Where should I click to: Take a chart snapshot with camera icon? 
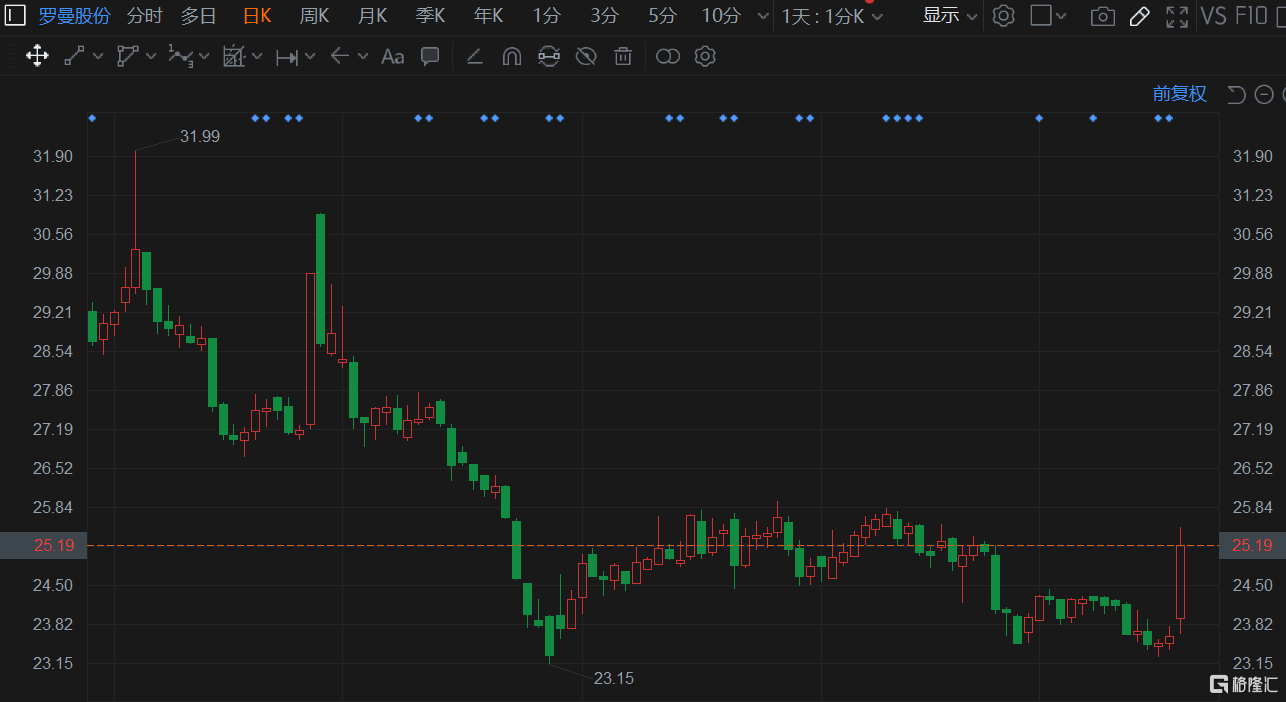pyautogui.click(x=1102, y=16)
